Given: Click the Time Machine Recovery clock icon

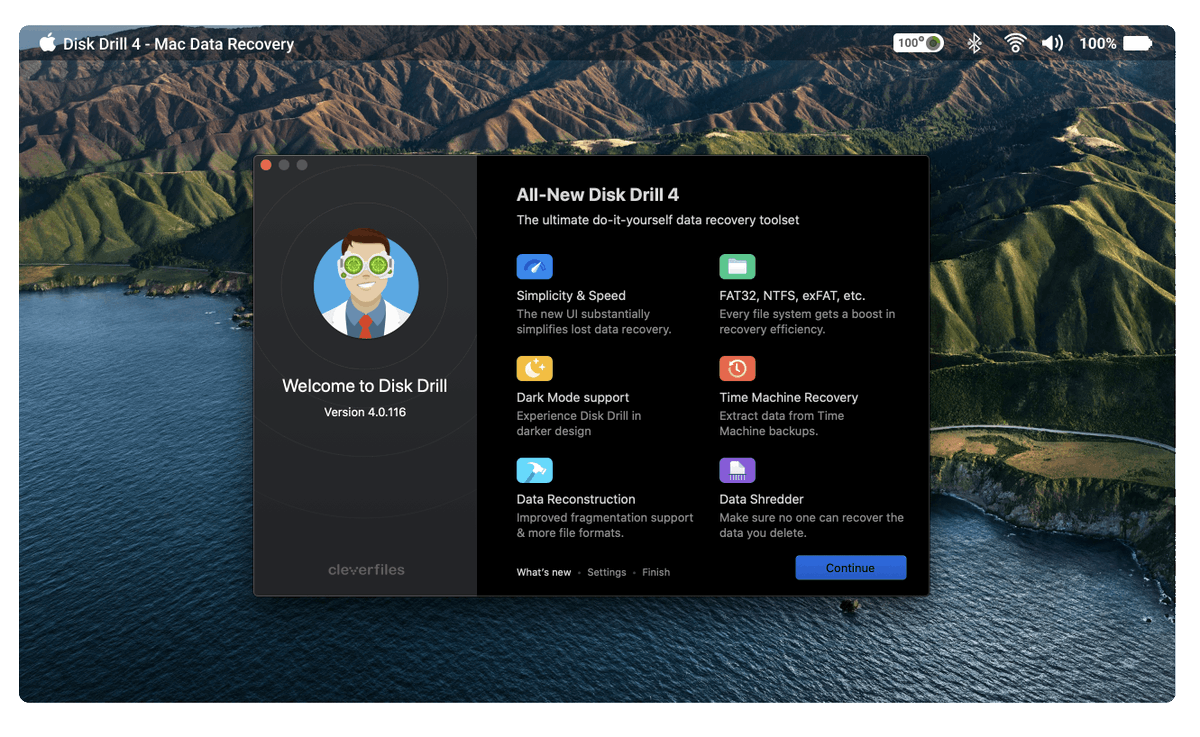Looking at the screenshot, I should 737,368.
